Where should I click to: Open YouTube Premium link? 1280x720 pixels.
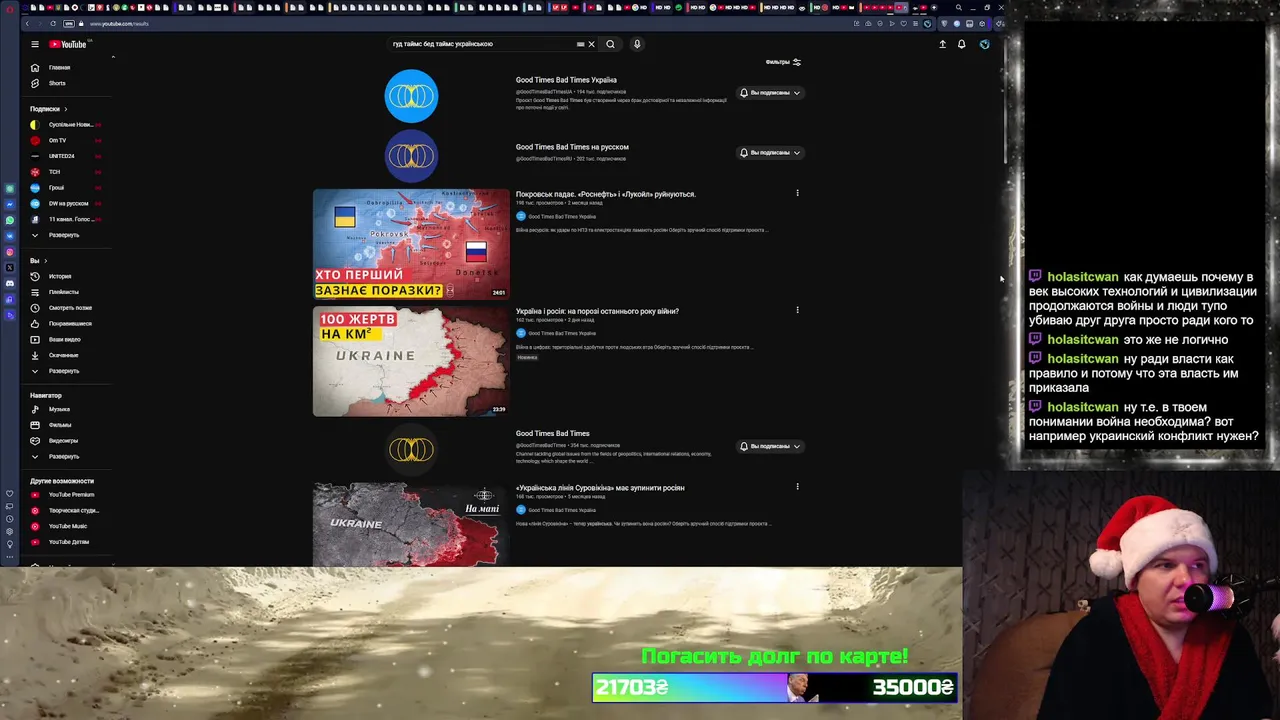coord(66,495)
